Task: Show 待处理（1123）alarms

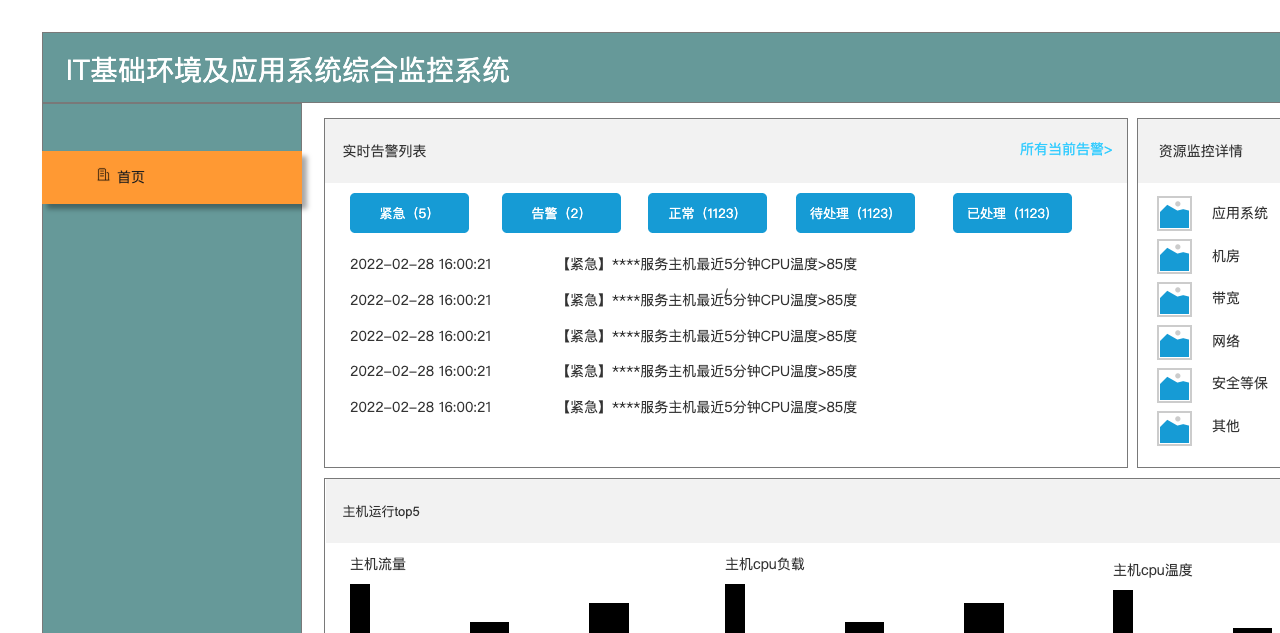Action: pos(855,213)
